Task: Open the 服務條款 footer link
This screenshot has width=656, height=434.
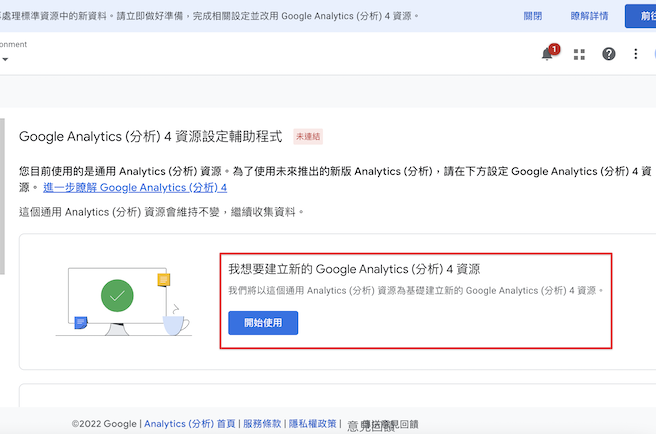Action: (x=262, y=424)
